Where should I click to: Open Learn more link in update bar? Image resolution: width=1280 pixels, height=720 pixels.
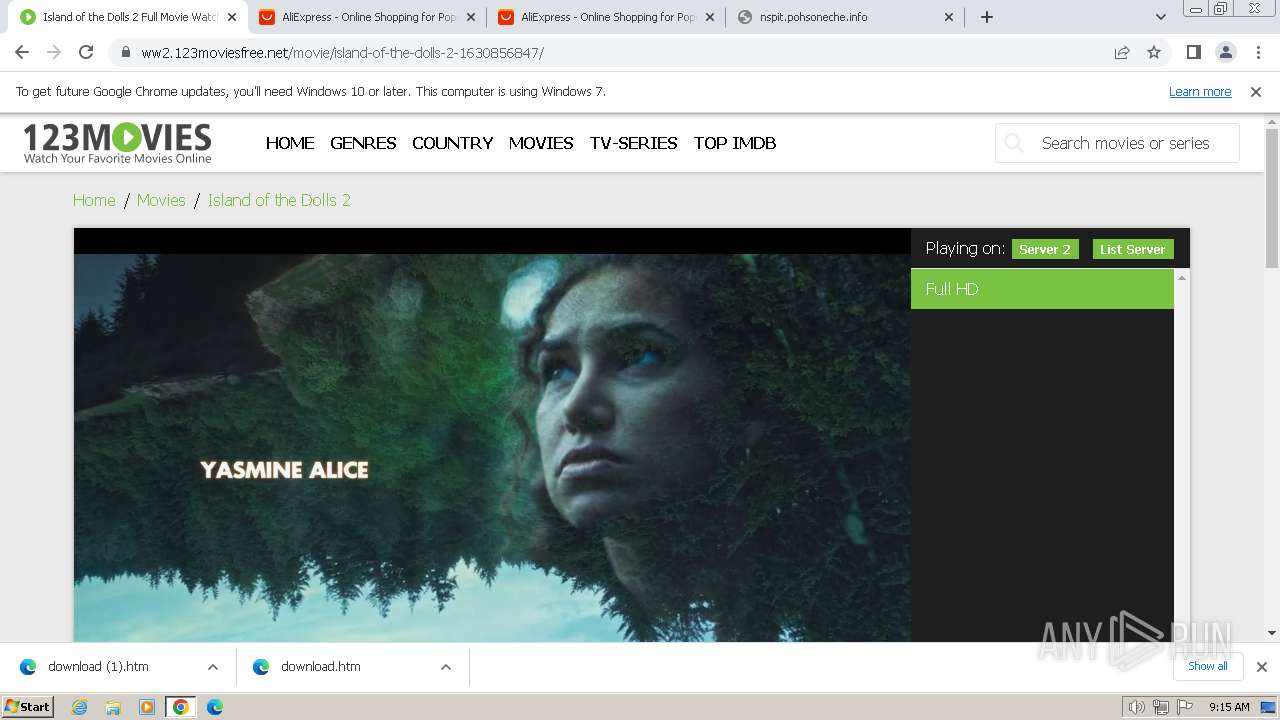tap(1200, 92)
